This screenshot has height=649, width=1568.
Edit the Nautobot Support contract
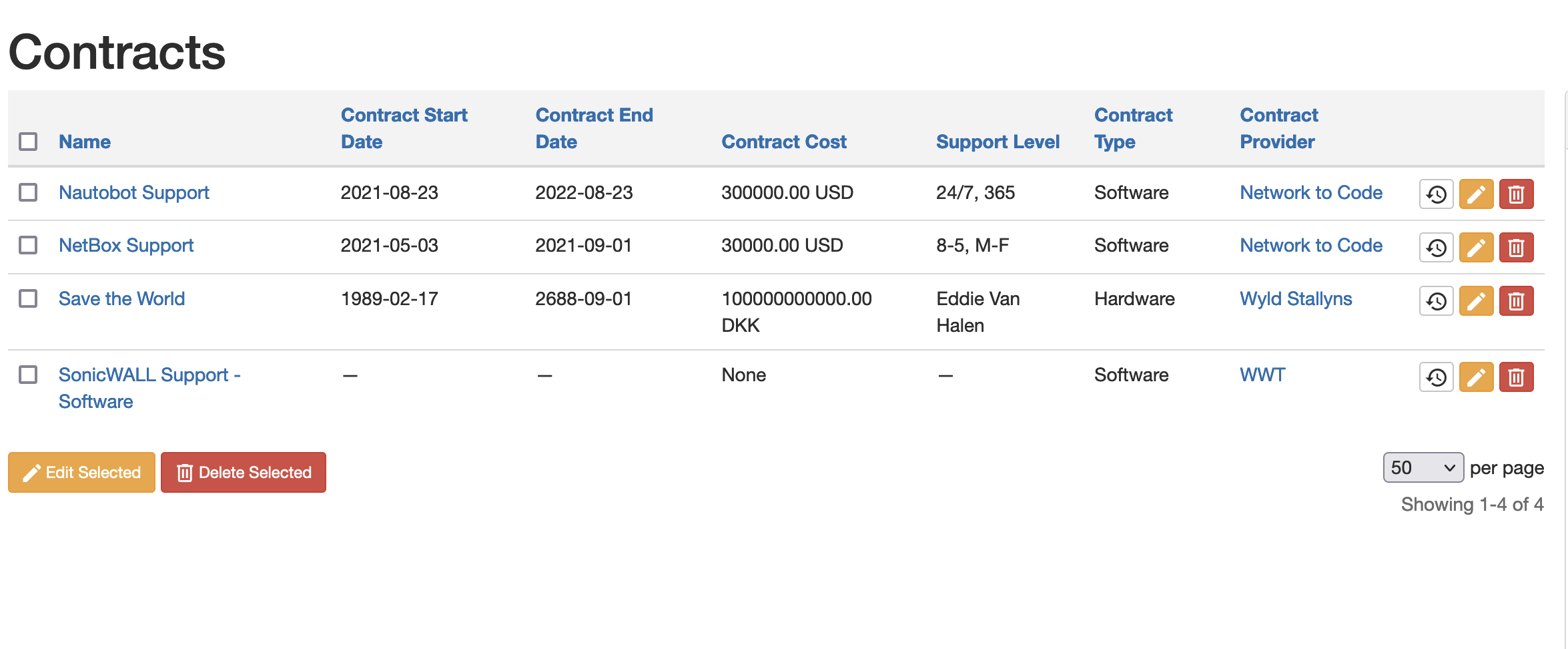[1476, 194]
